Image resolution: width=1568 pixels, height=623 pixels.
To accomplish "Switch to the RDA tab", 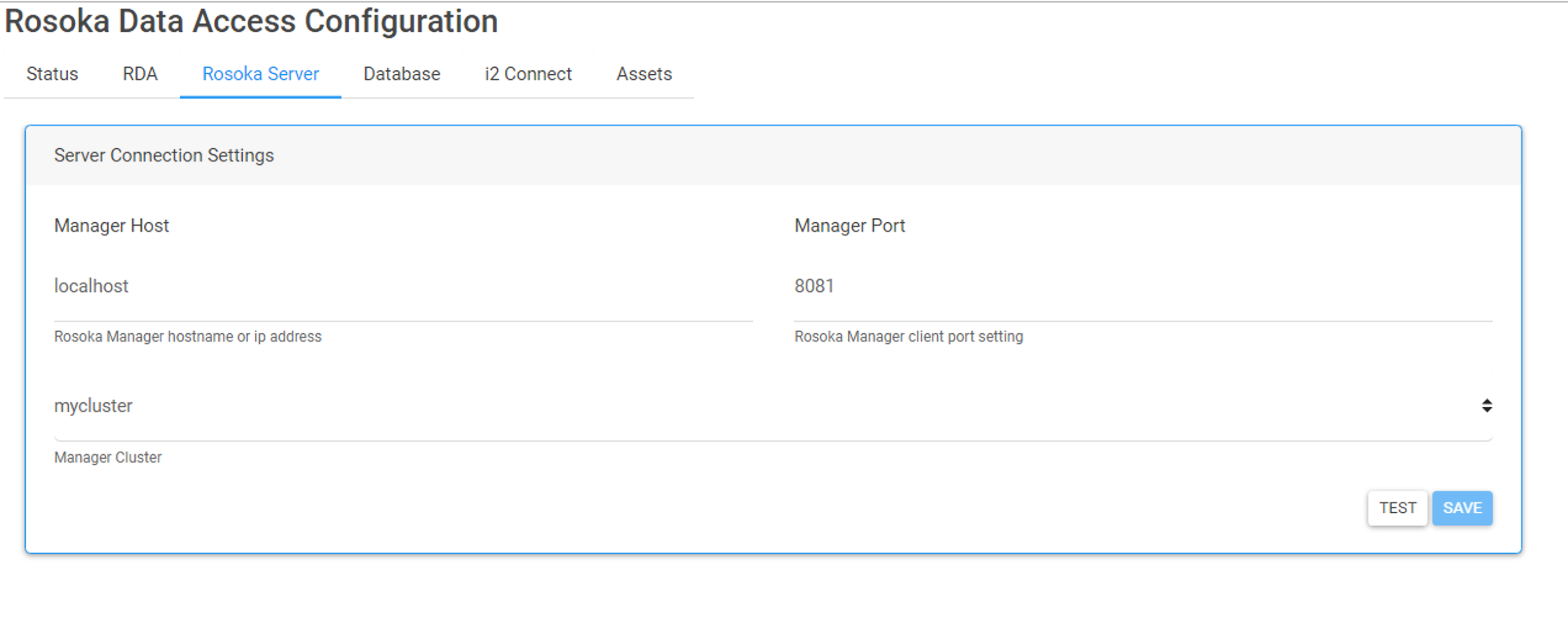I will pos(140,74).
